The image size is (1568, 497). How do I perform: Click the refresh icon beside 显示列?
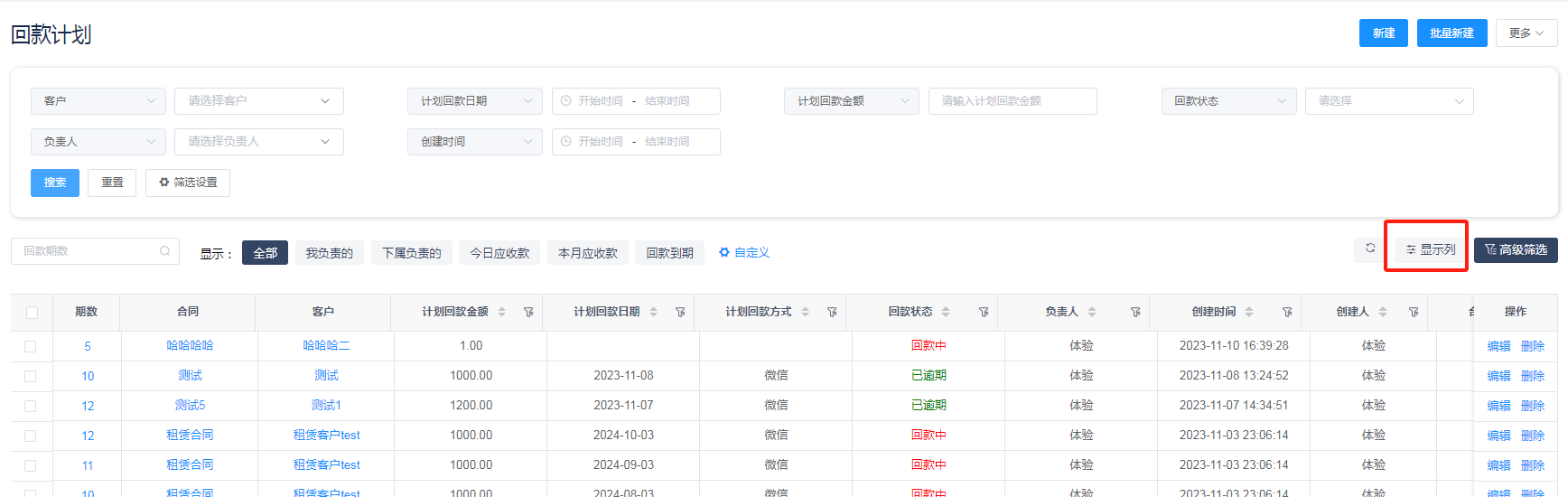[1369, 248]
